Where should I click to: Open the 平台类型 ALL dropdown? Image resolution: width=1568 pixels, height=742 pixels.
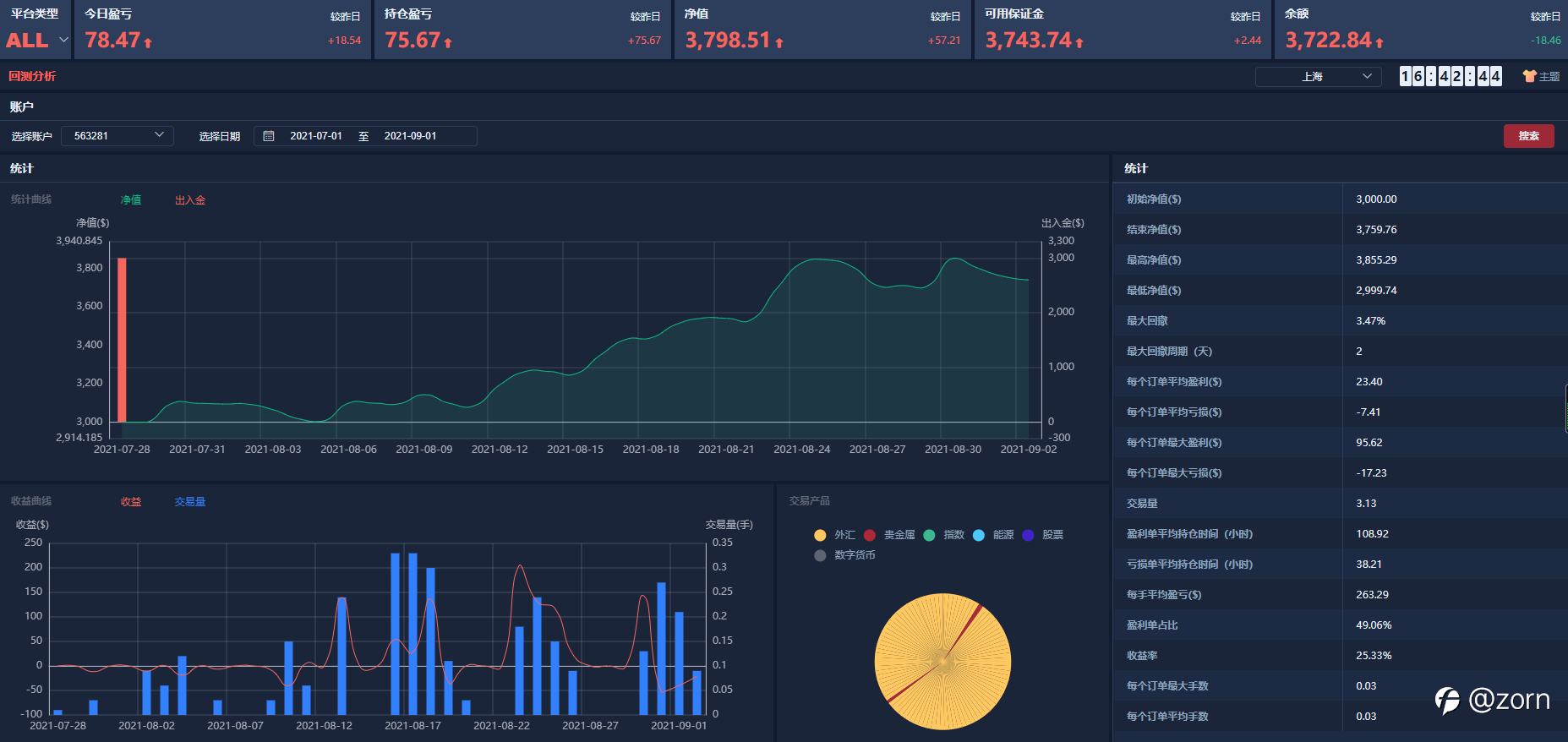(x=37, y=40)
